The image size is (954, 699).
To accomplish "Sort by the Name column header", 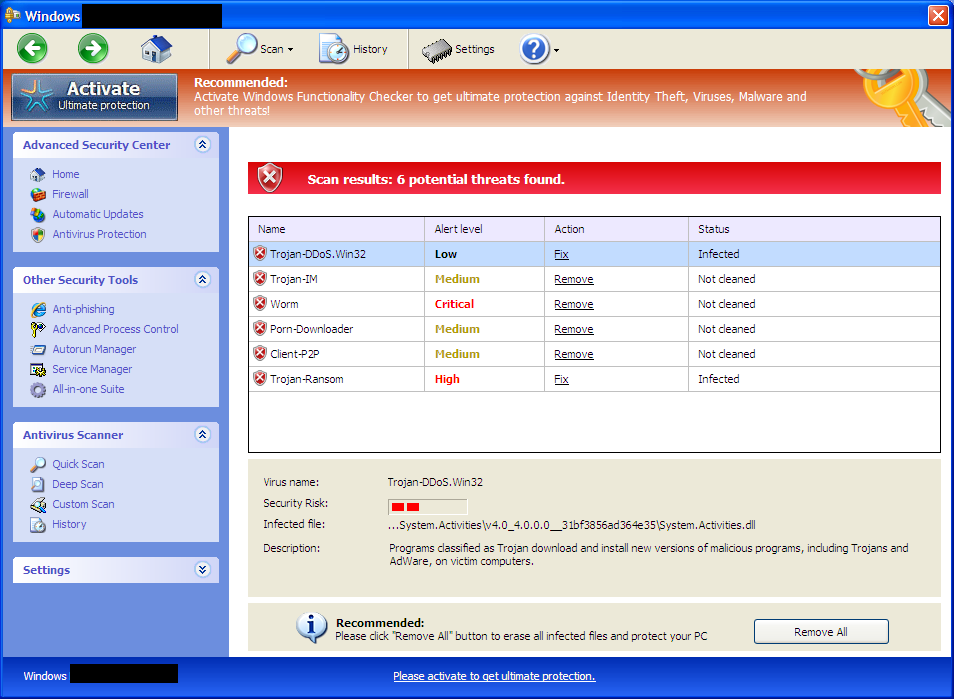I will [x=336, y=229].
